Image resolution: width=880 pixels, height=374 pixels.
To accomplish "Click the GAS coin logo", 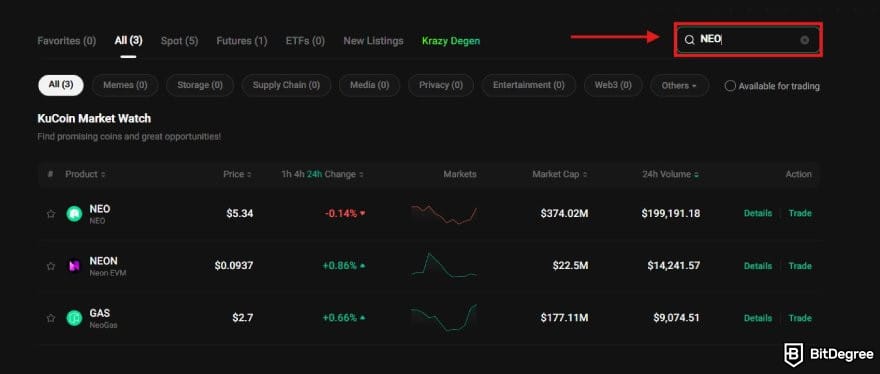I will coord(74,318).
